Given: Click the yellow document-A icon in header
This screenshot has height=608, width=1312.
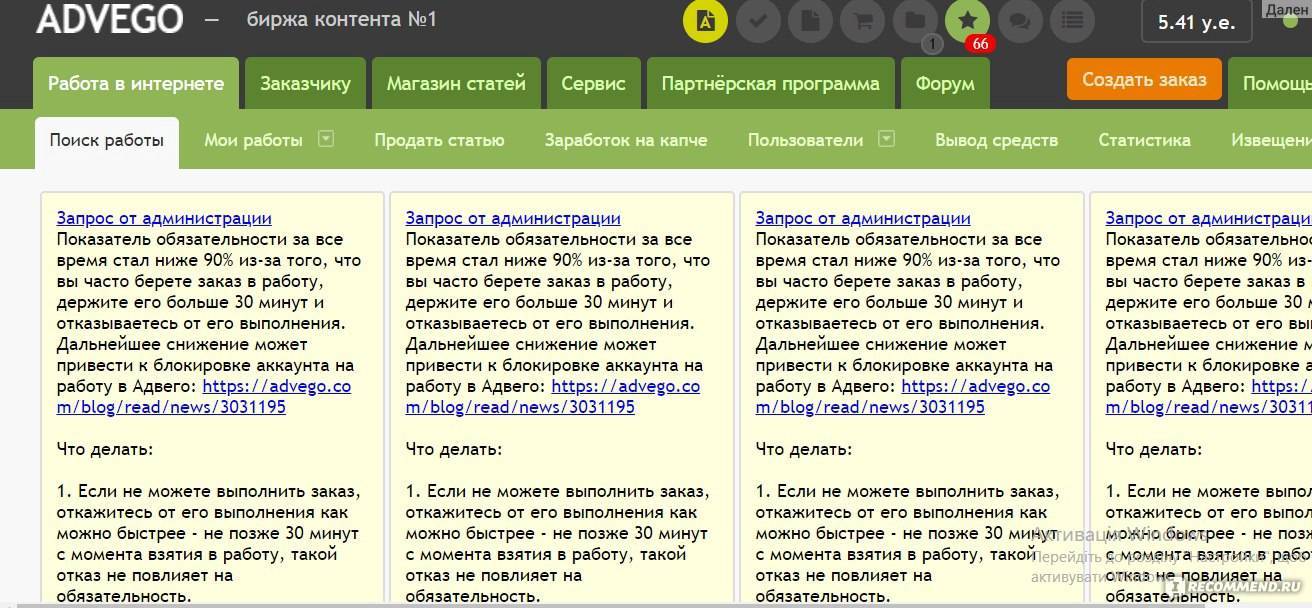Looking at the screenshot, I should click(x=706, y=21).
